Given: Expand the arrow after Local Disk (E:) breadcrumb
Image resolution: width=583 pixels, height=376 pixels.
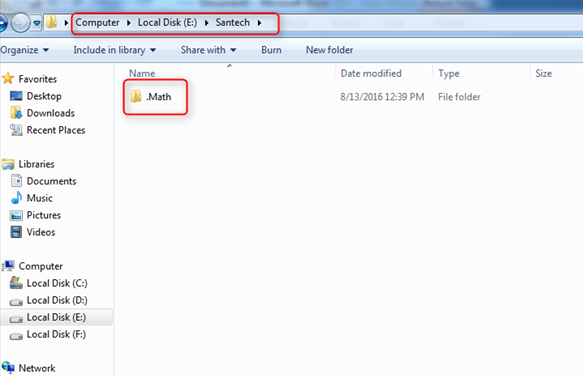Looking at the screenshot, I should click(x=206, y=23).
